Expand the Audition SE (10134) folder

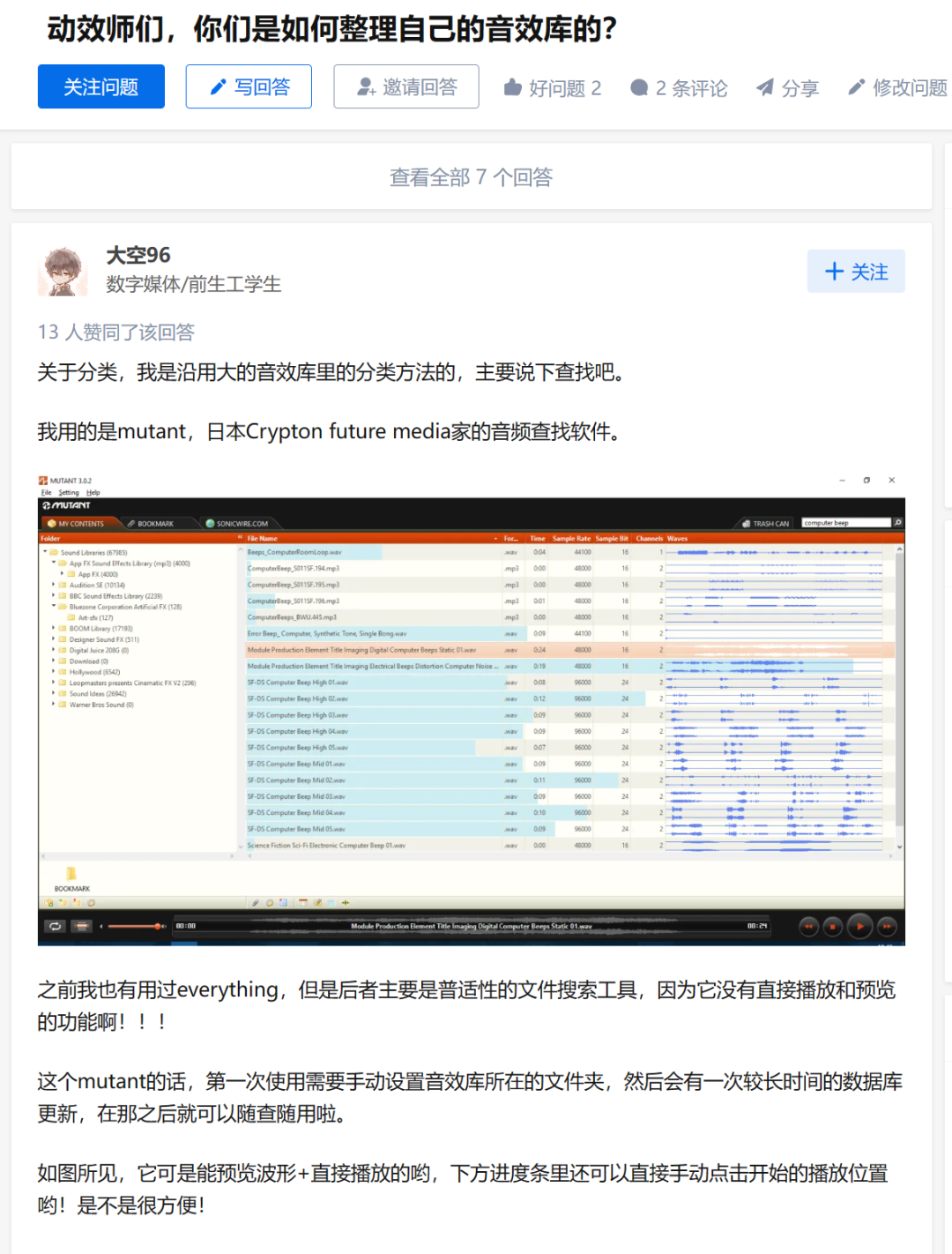click(54, 585)
